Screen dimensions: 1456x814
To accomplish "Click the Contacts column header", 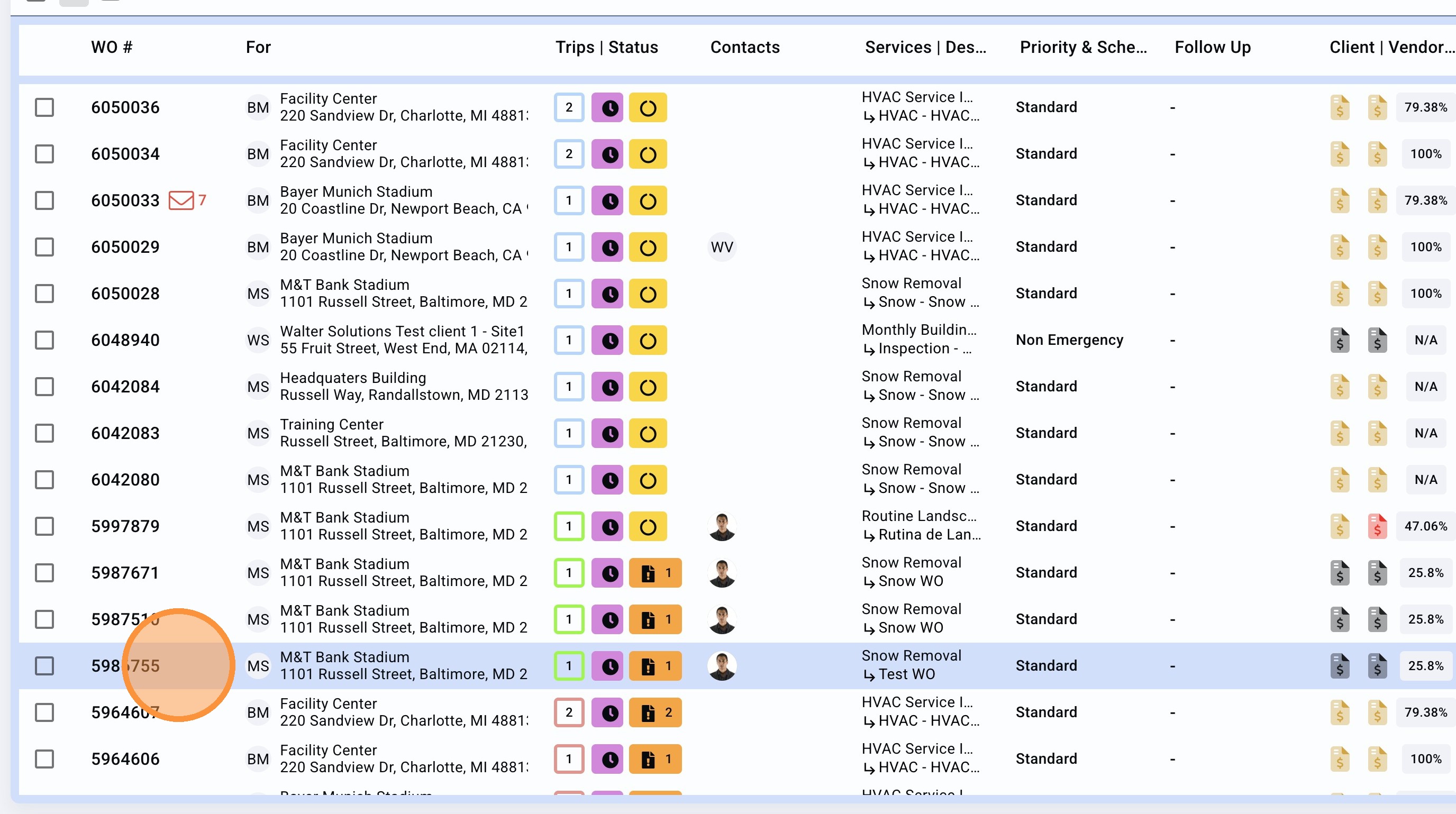I will tap(744, 48).
